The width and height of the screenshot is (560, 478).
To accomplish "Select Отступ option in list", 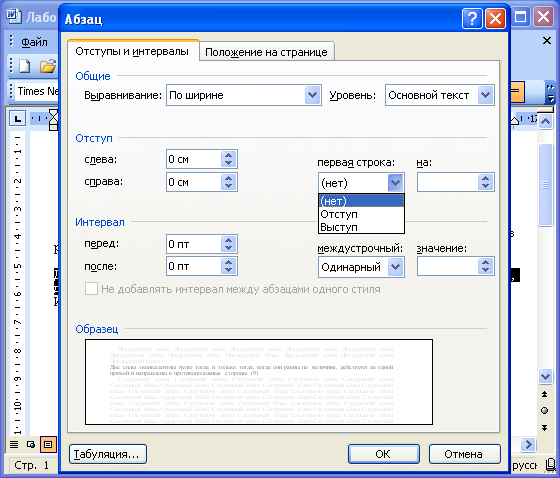I will click(x=361, y=214).
